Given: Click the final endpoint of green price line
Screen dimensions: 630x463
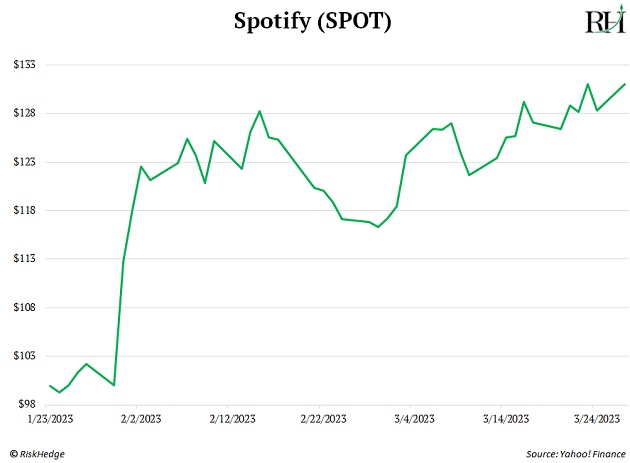Looking at the screenshot, I should pos(625,84).
